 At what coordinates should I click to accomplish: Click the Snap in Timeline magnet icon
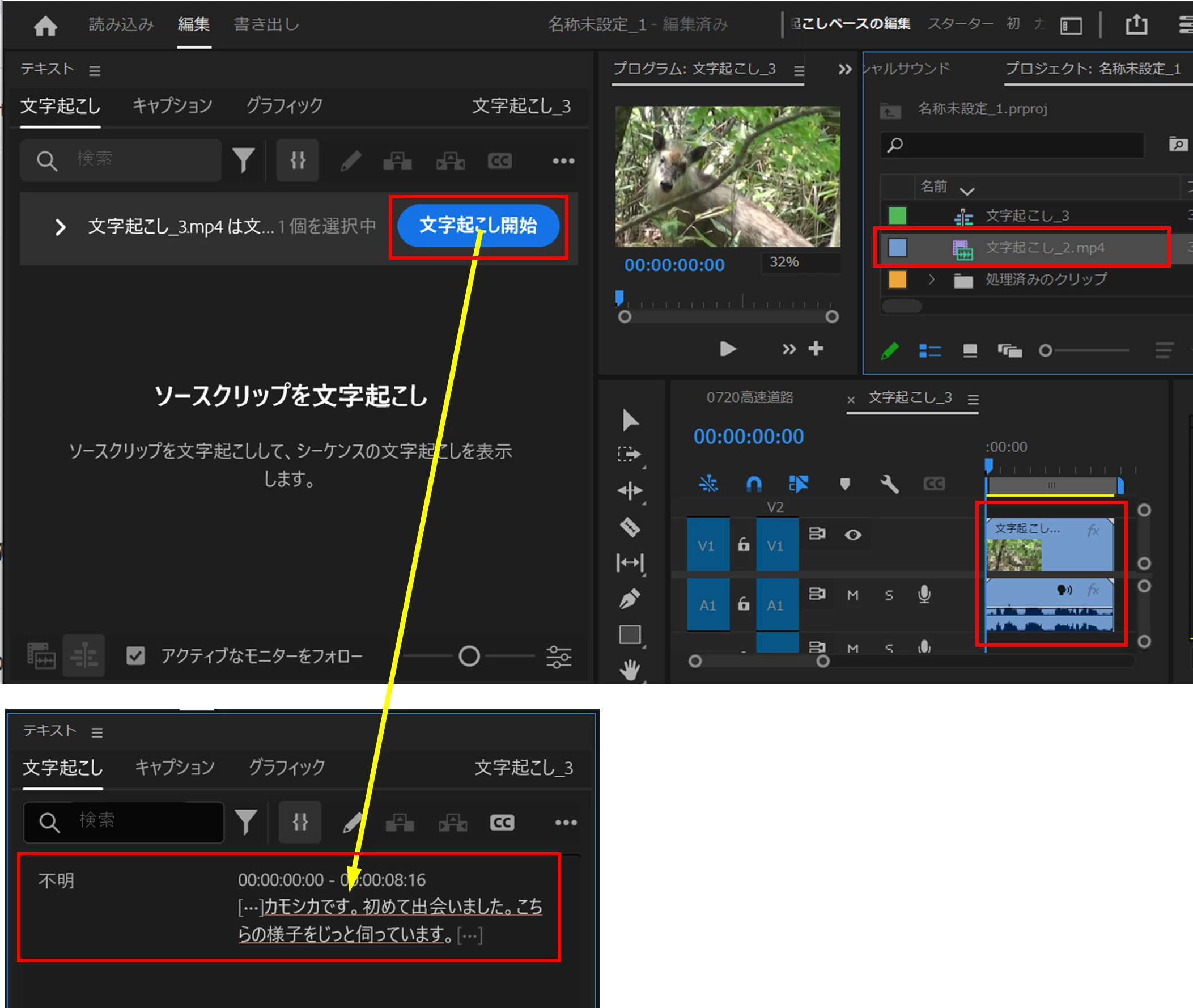coord(754,484)
